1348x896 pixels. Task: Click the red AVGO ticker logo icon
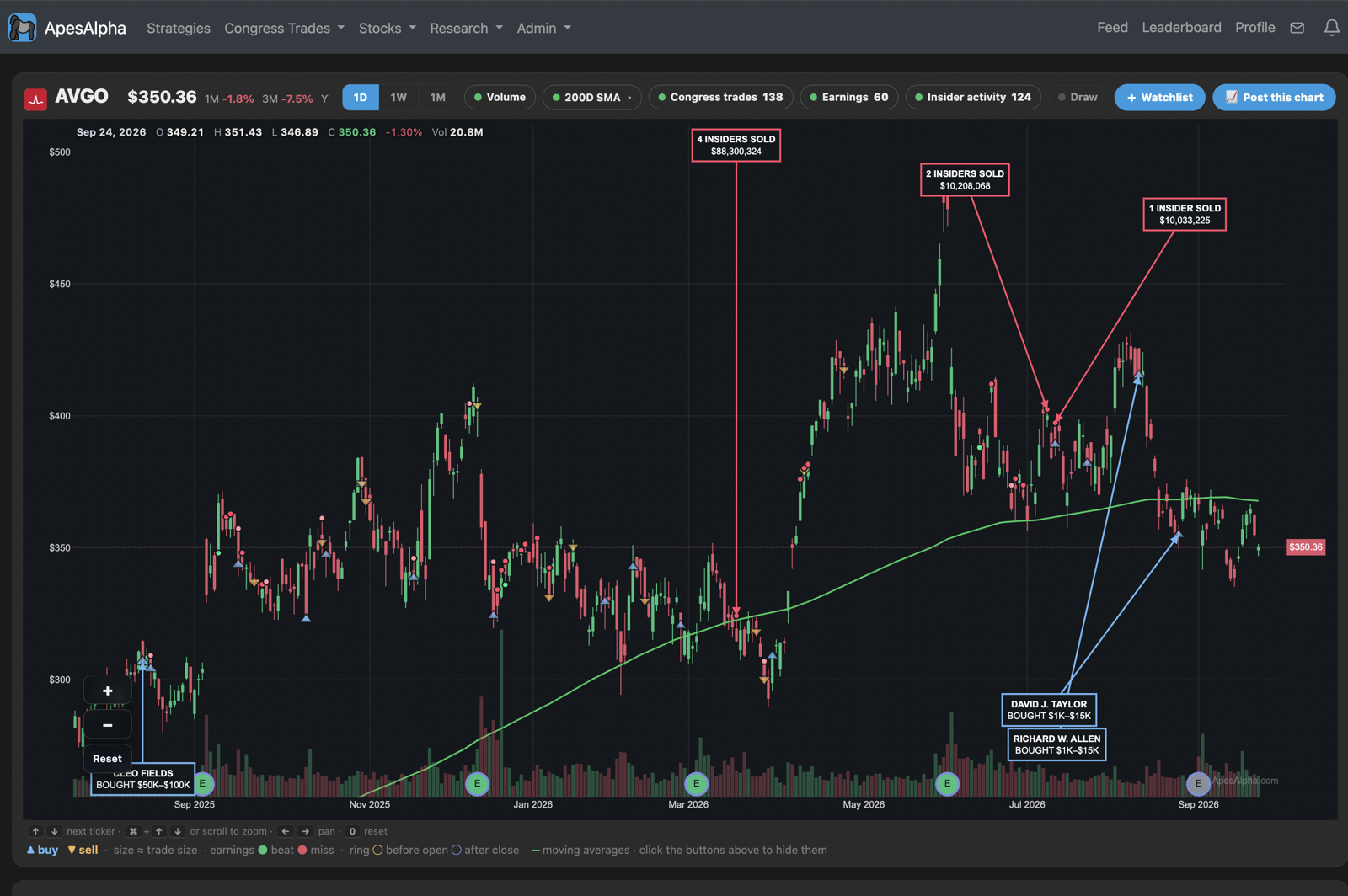tap(35, 99)
